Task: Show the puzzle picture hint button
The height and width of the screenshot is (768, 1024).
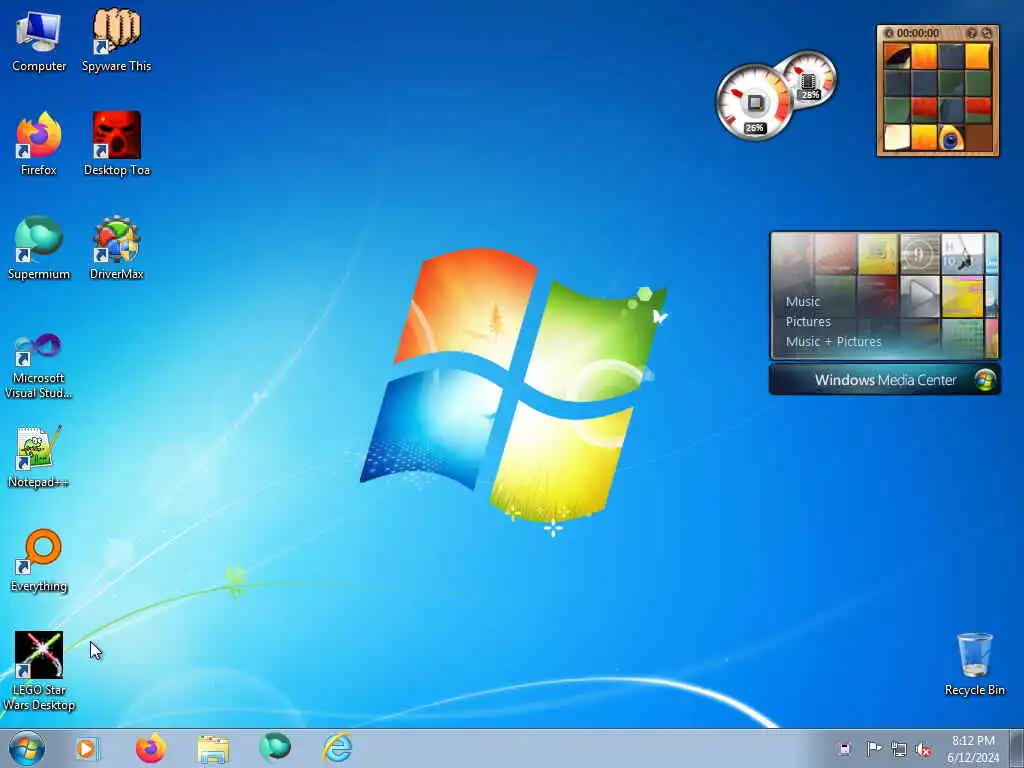Action: 972,33
